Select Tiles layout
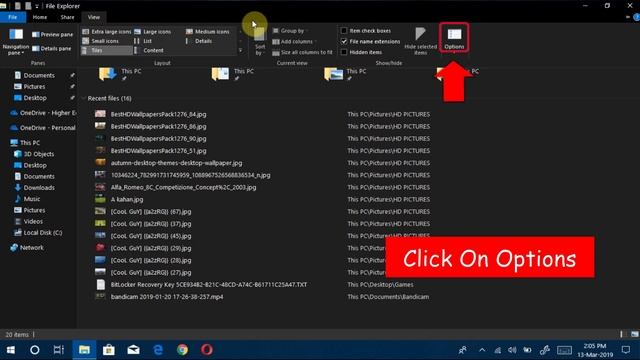This screenshot has height=360, width=640. (x=107, y=50)
